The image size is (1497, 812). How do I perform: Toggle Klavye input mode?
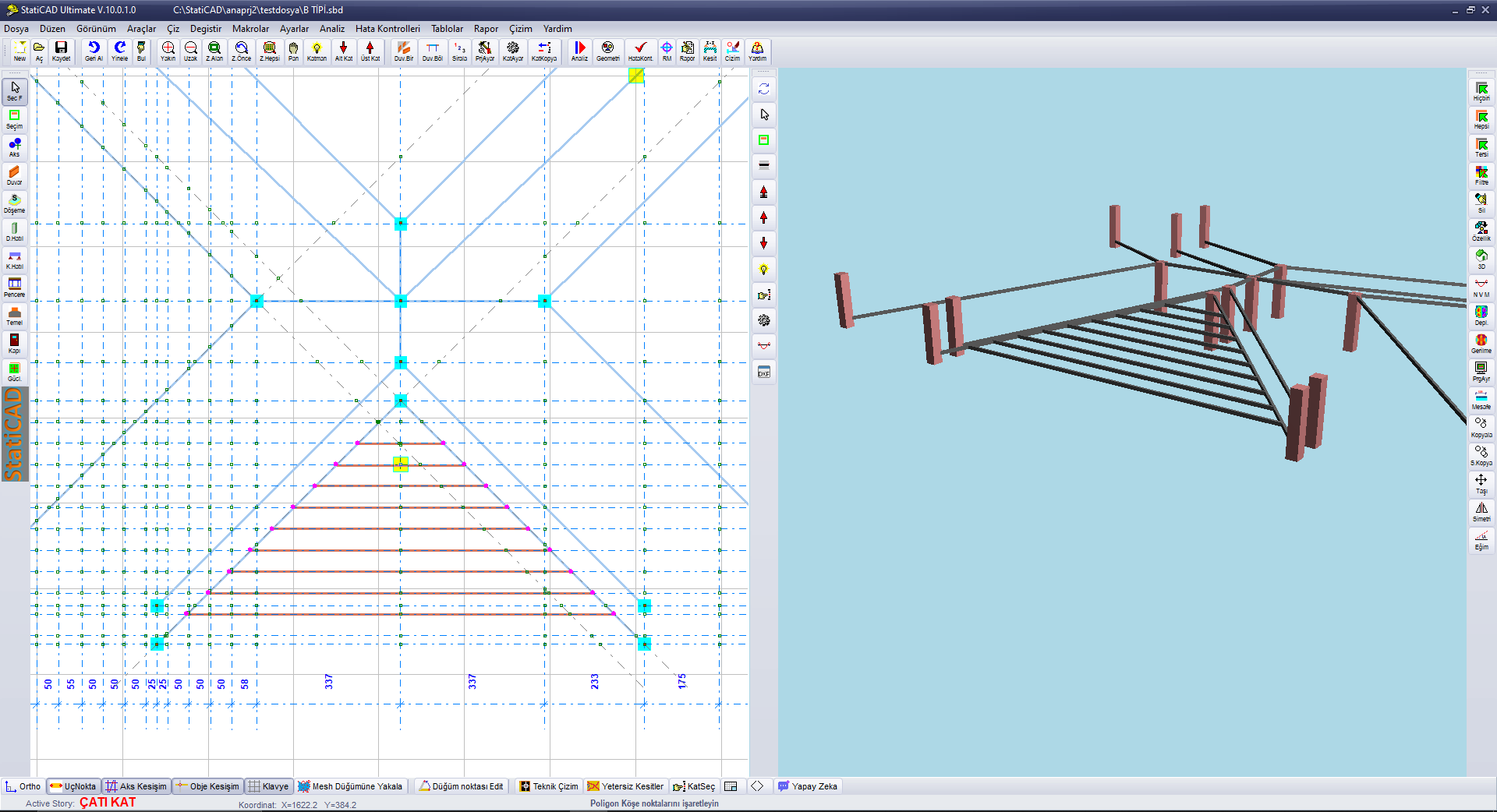268,786
